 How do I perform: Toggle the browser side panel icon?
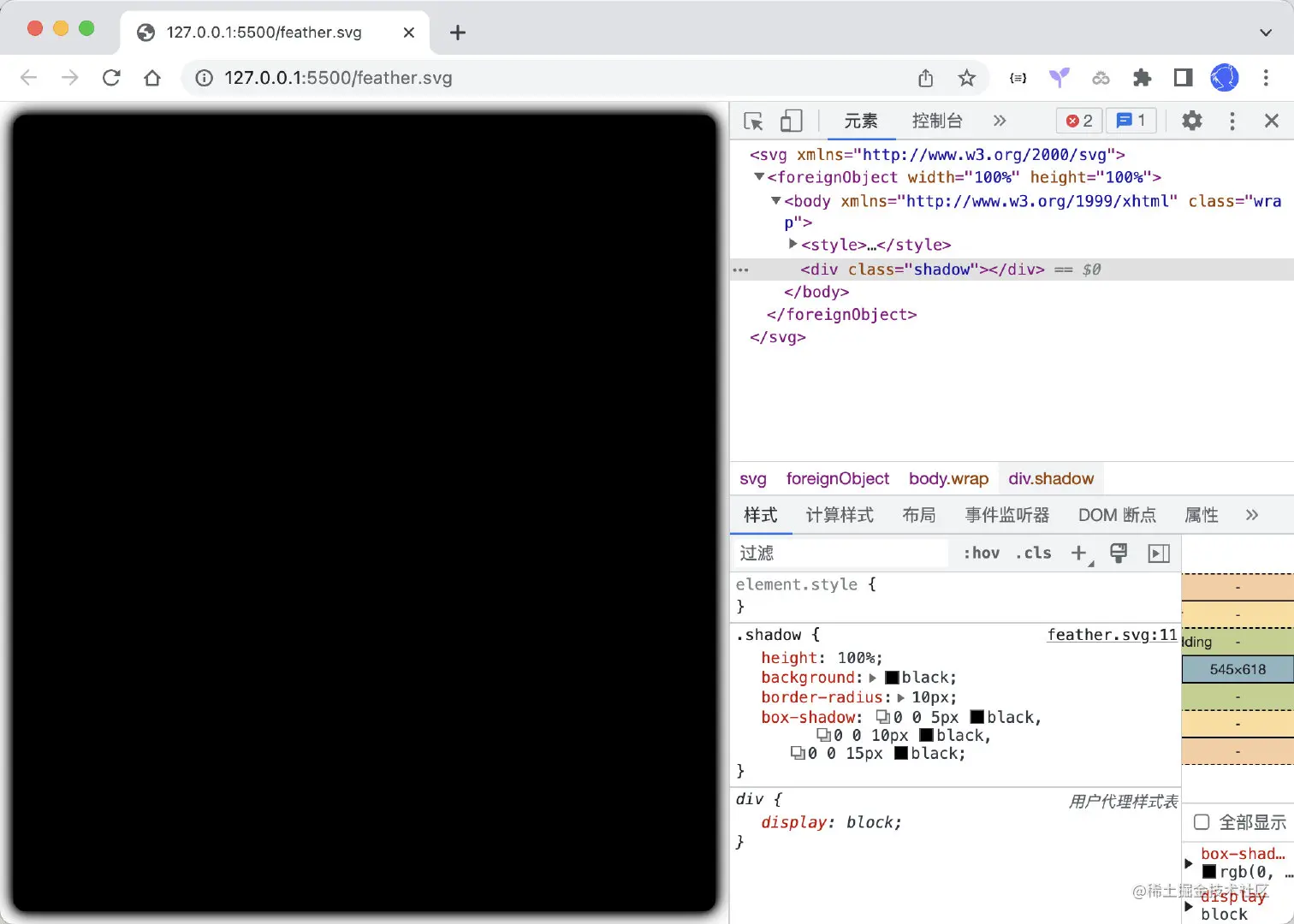[x=1183, y=78]
